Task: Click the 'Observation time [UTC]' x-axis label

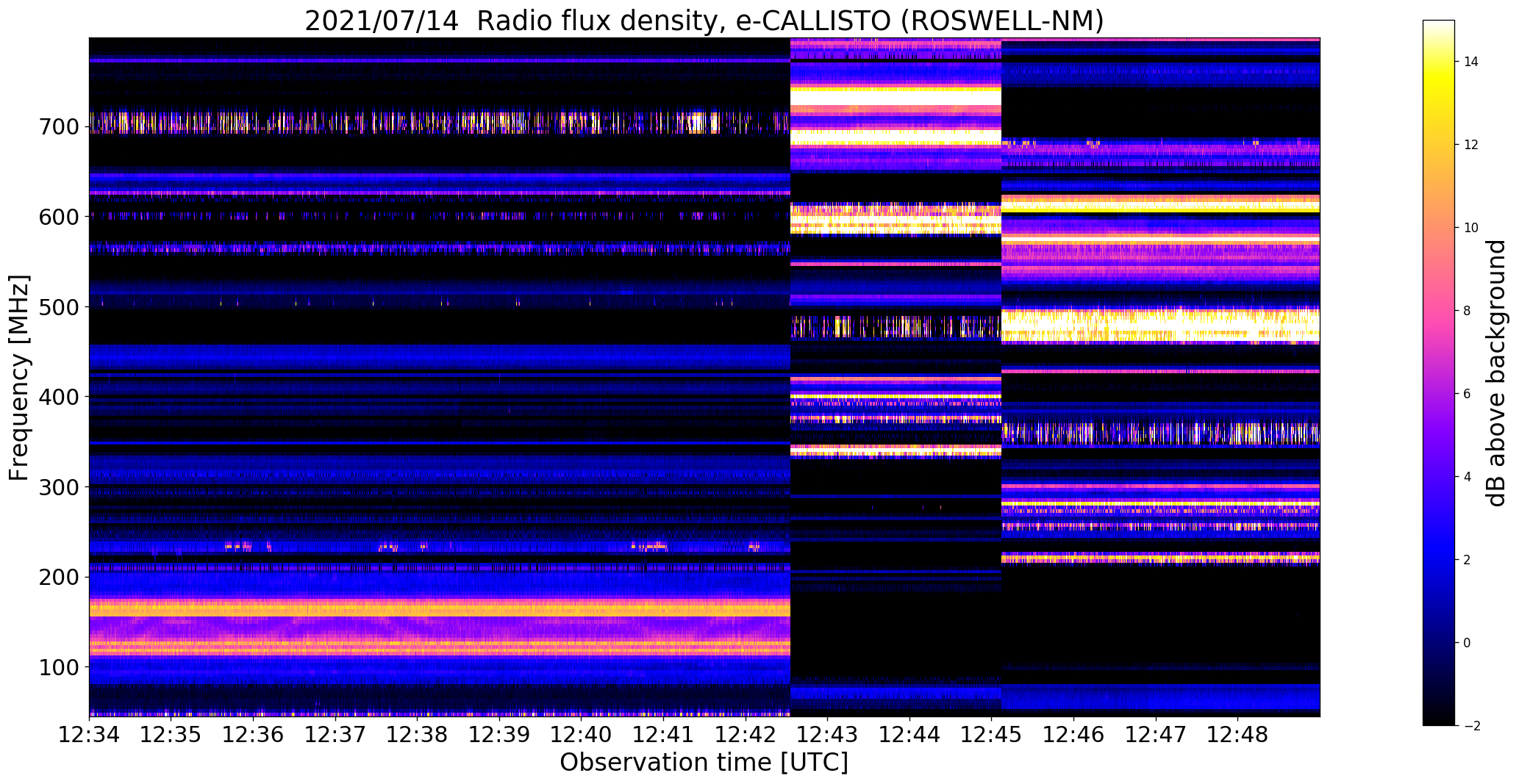Action: coord(704,762)
